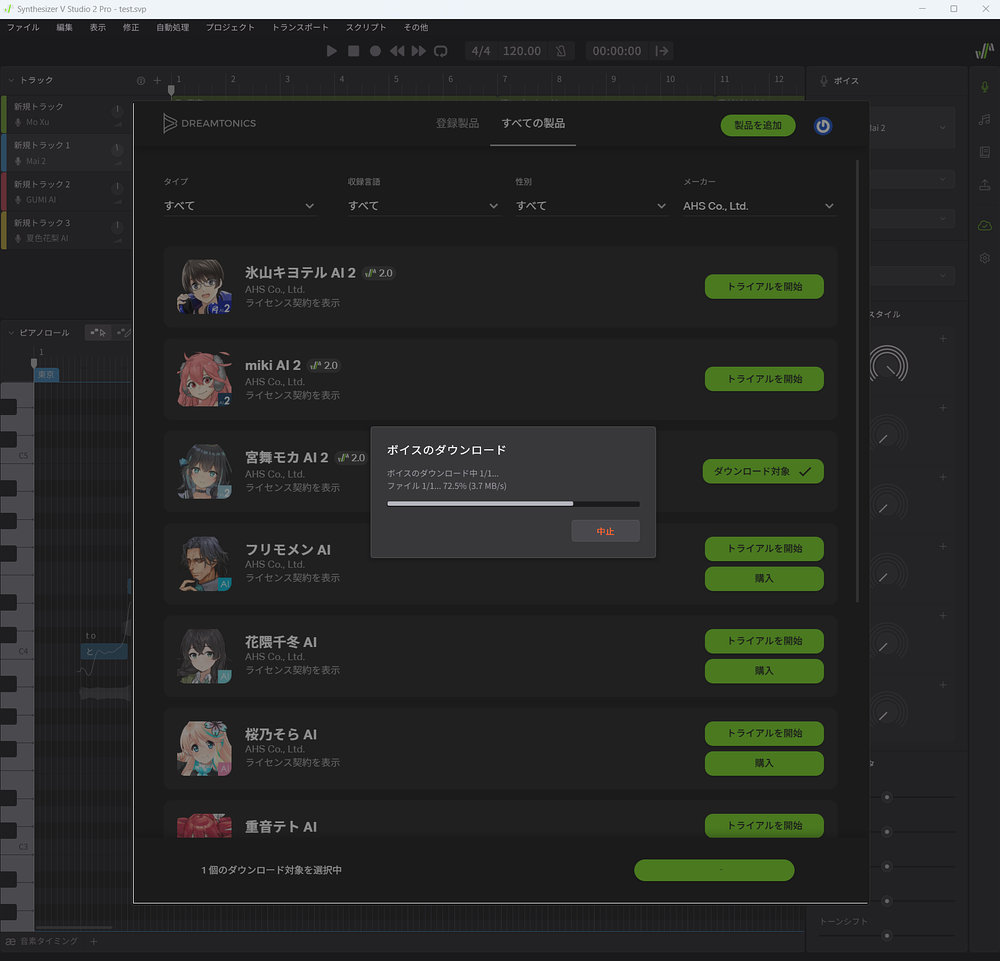This screenshot has height=961, width=1000.
Task: Click the 桜乃そら AI thumbnail
Action: click(204, 749)
